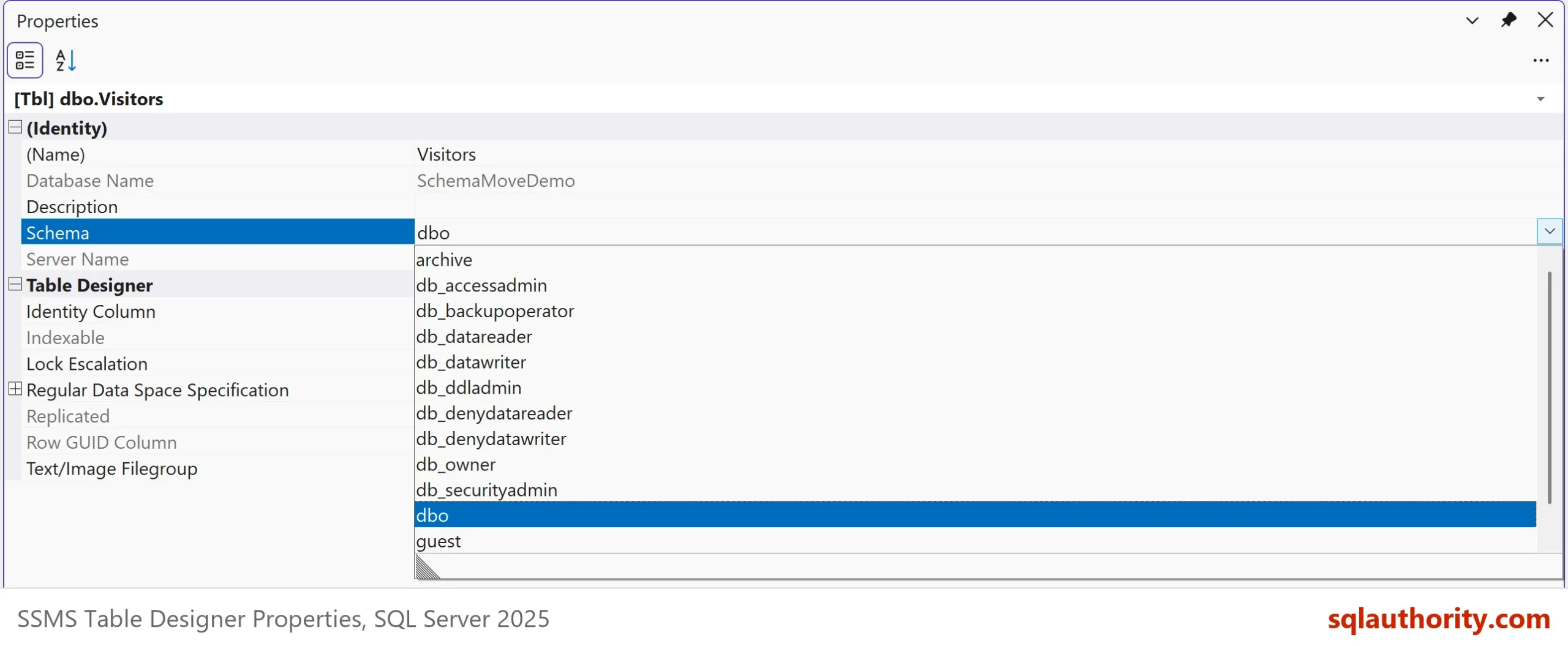Click the Properties panel title
1568x646 pixels.
(57, 21)
